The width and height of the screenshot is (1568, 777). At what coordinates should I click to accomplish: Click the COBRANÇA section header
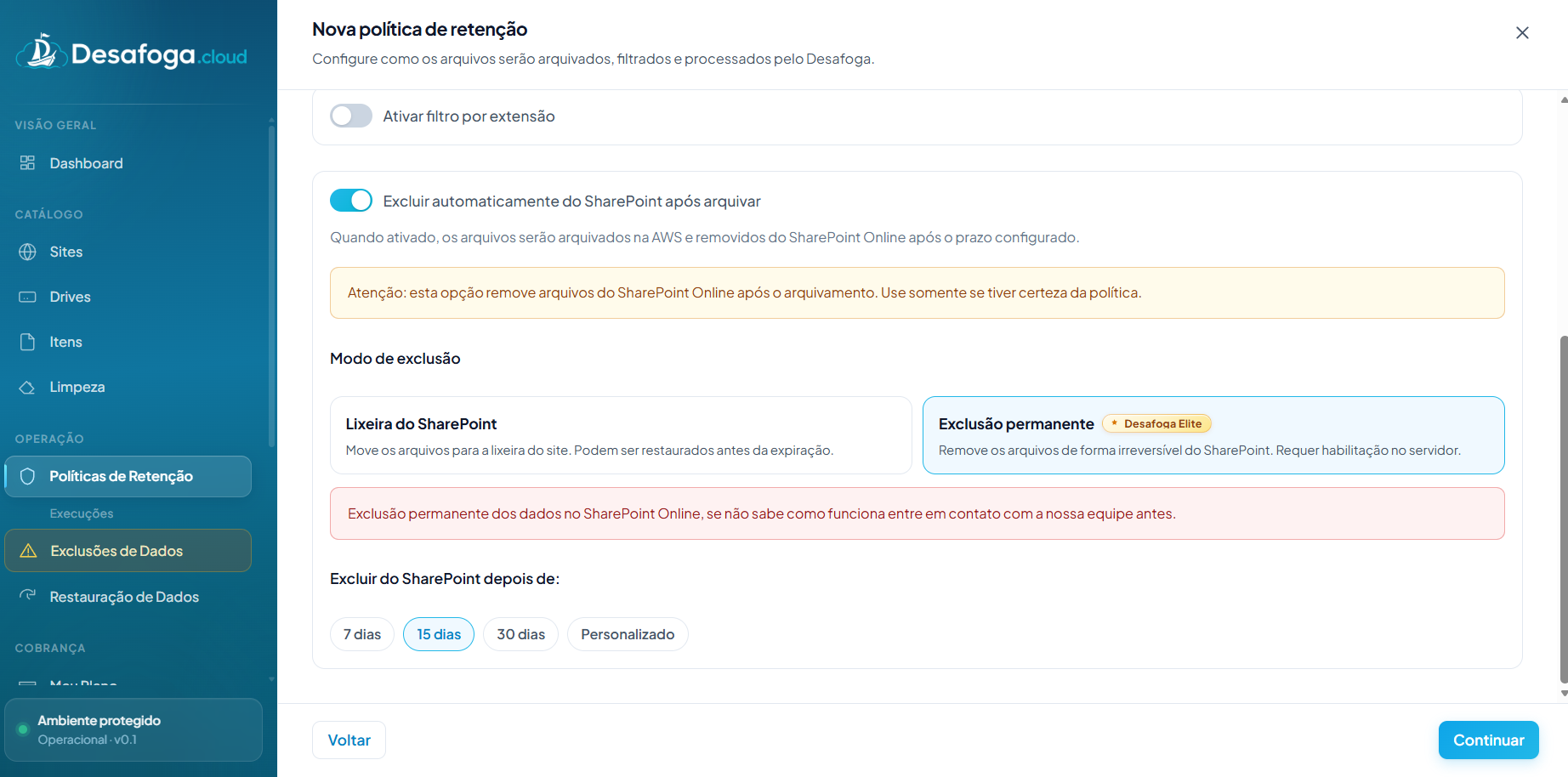pos(50,648)
